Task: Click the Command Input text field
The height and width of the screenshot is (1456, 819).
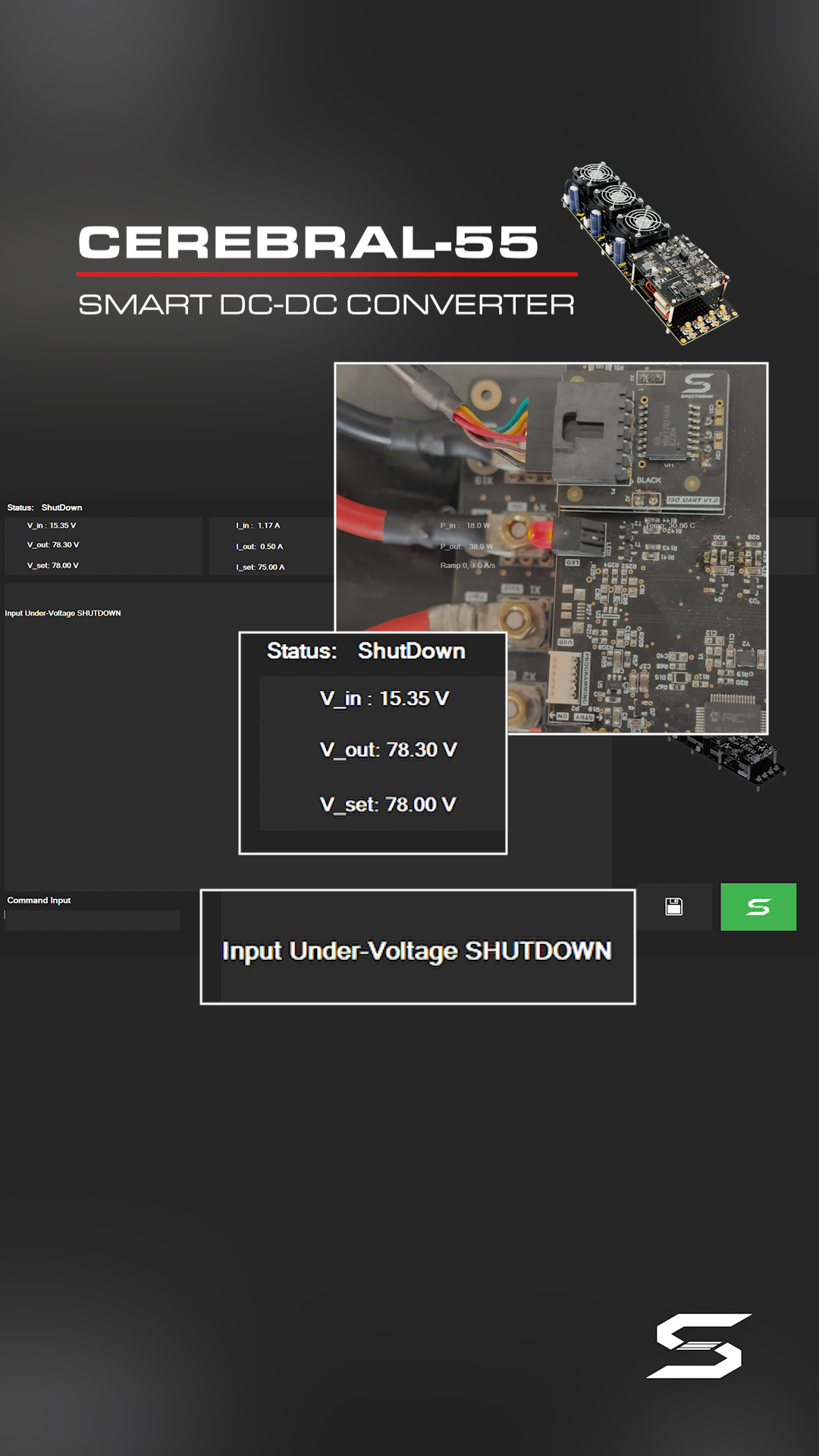Action: 92,920
